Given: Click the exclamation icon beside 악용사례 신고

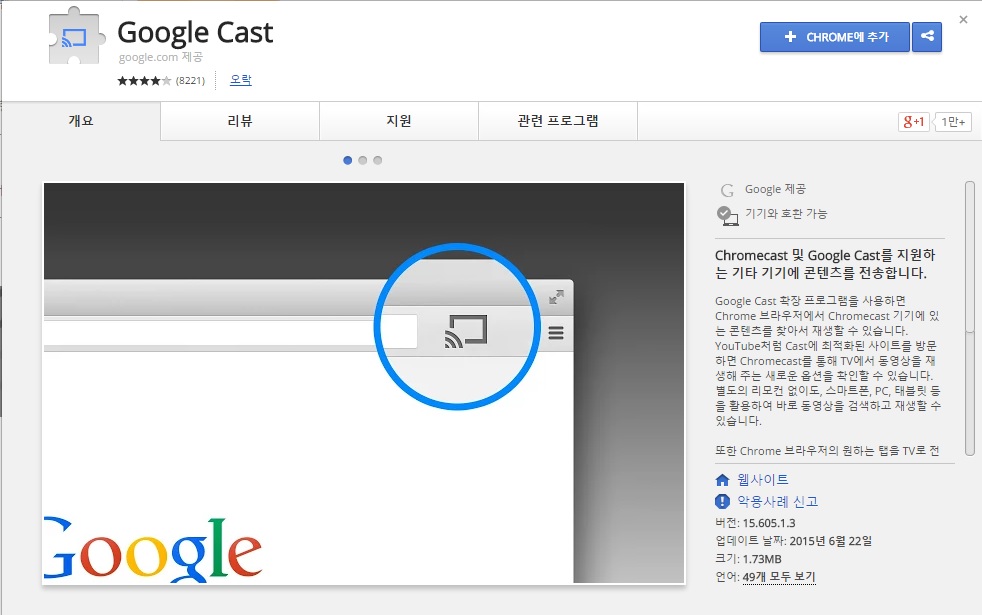Looking at the screenshot, I should pyautogui.click(x=722, y=502).
